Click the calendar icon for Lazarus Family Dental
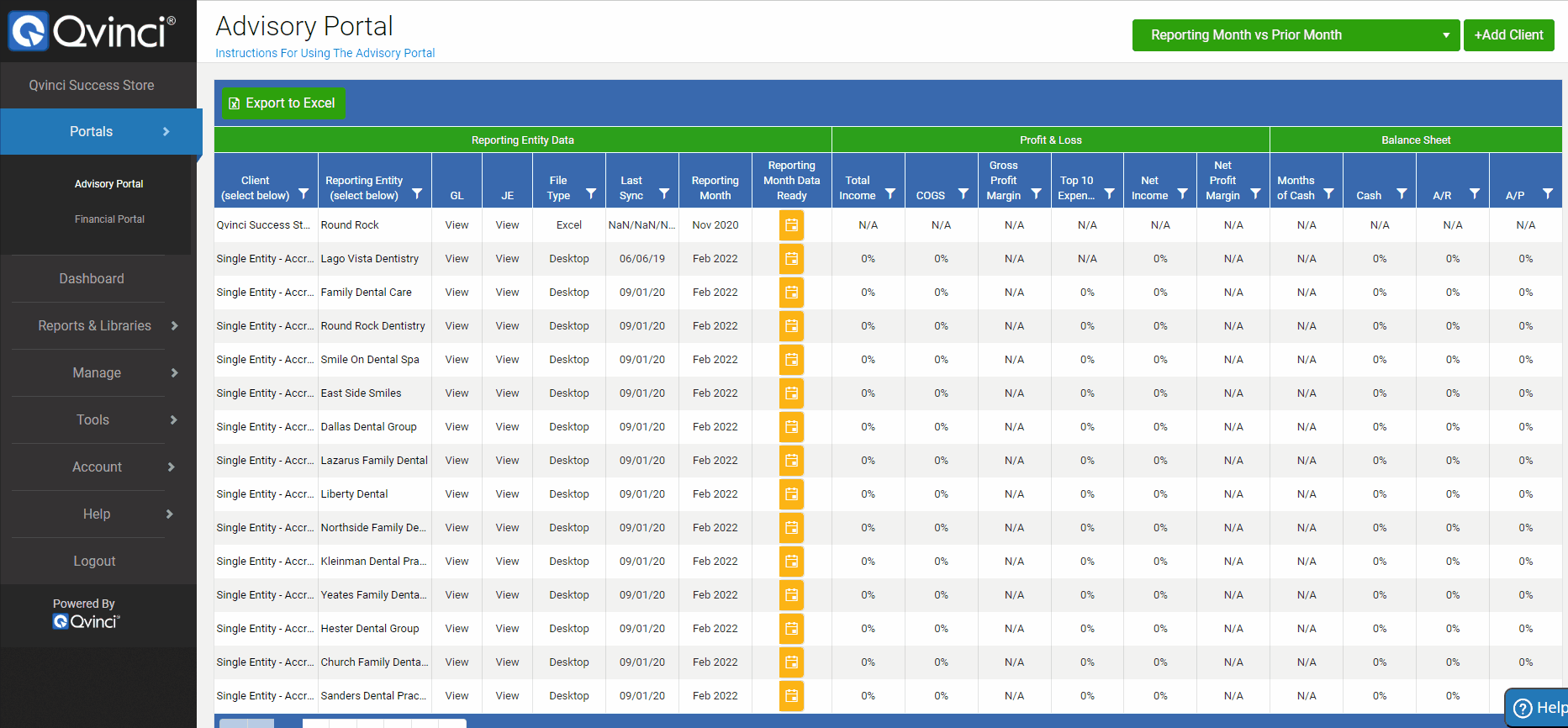This screenshot has height=728, width=1568. (x=791, y=461)
